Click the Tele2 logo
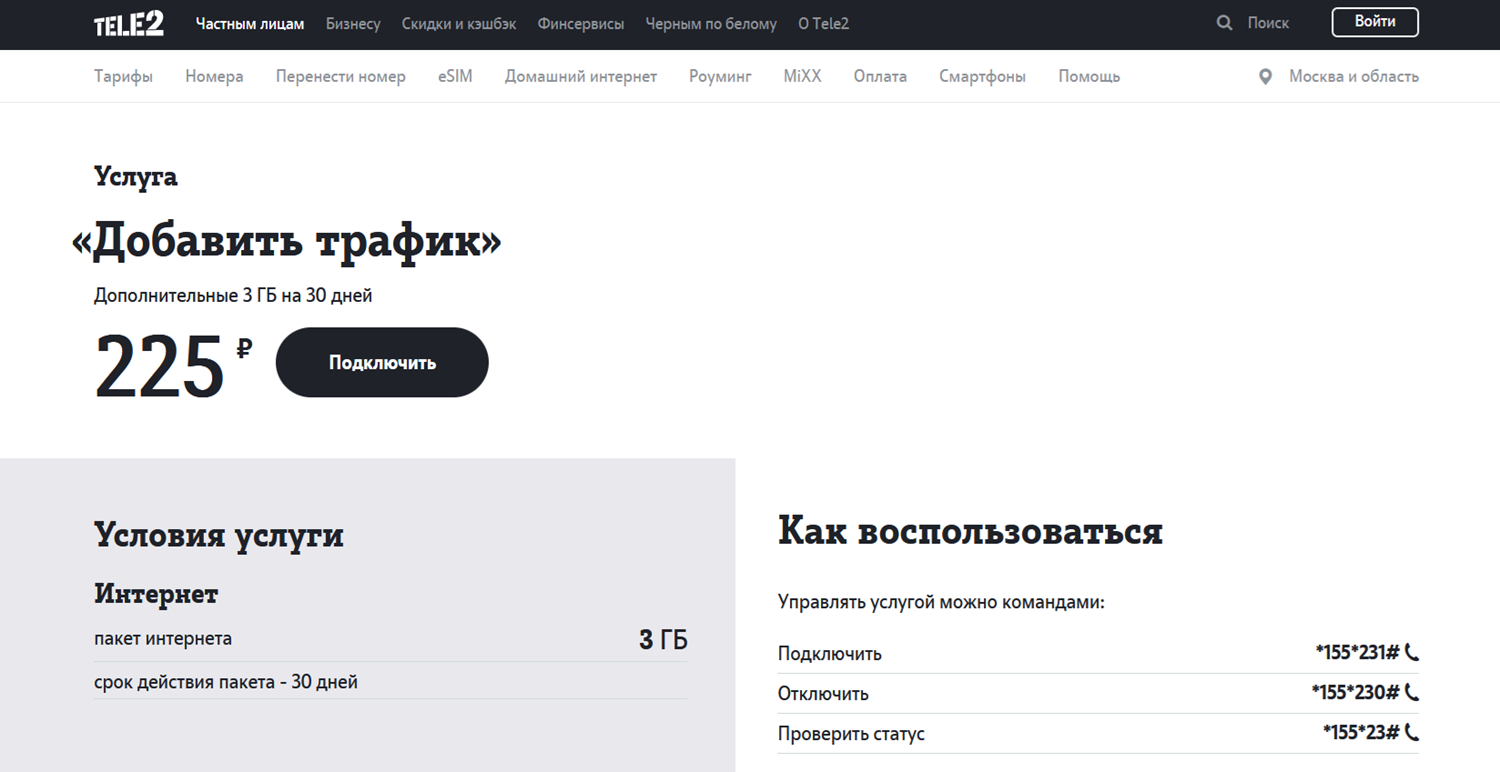 coord(129,24)
